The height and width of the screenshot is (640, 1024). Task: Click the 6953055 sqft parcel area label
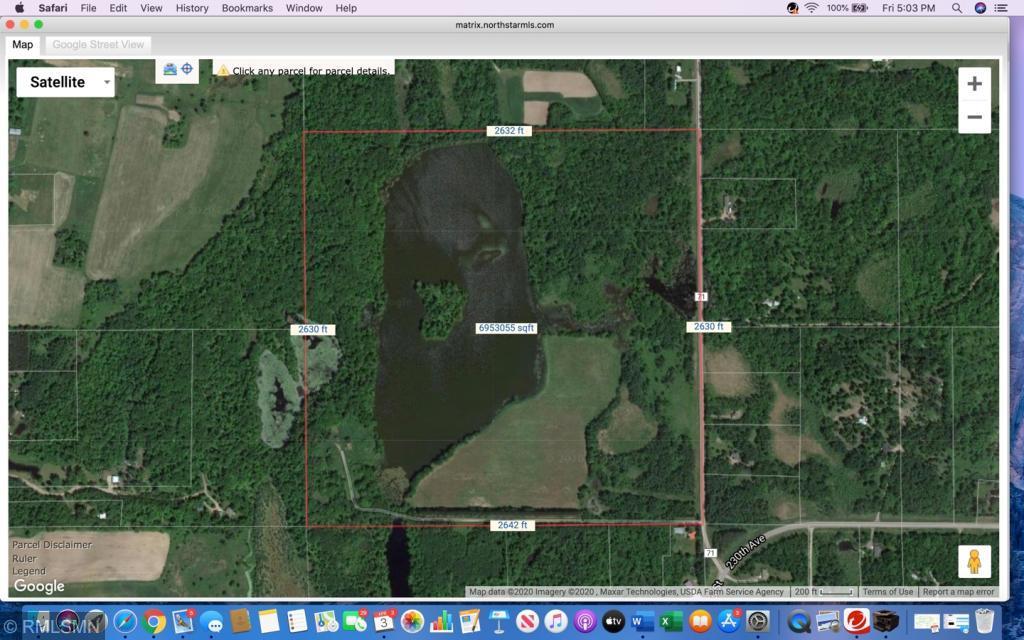point(507,328)
